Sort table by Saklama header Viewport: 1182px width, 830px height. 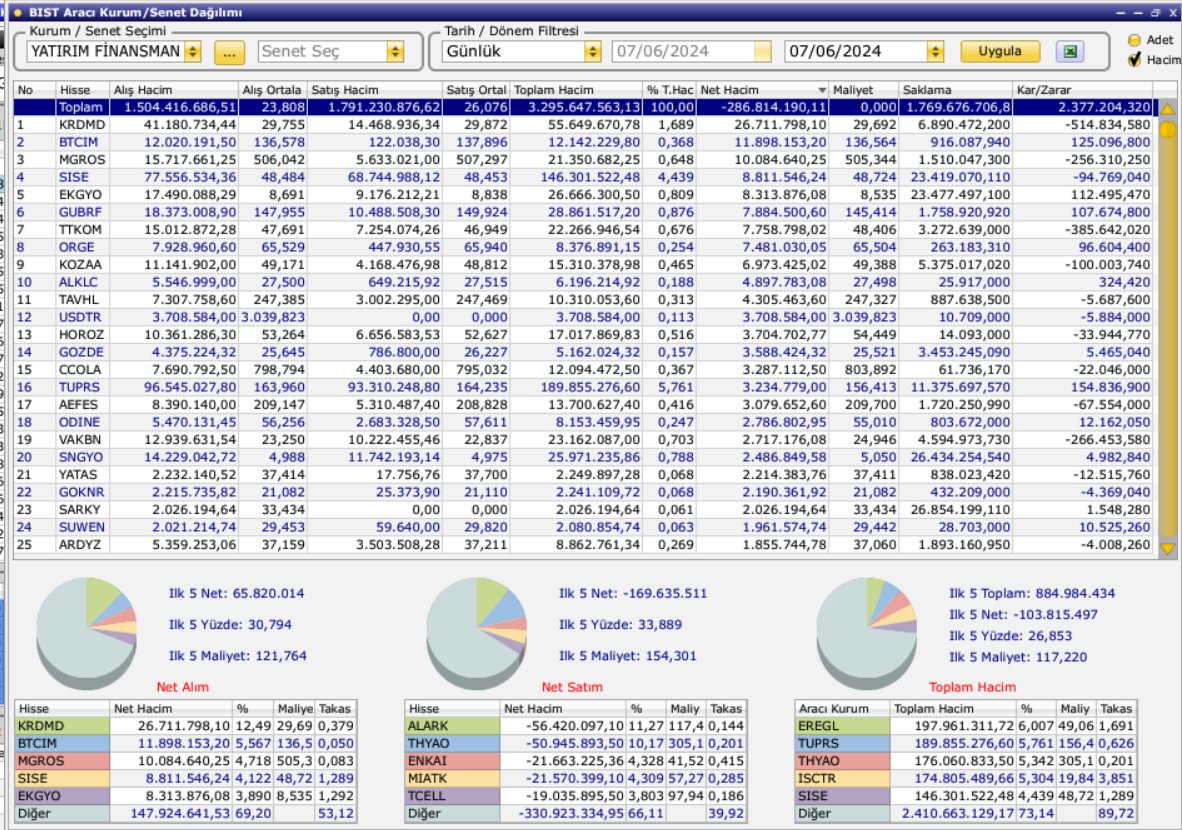pyautogui.click(x=955, y=90)
